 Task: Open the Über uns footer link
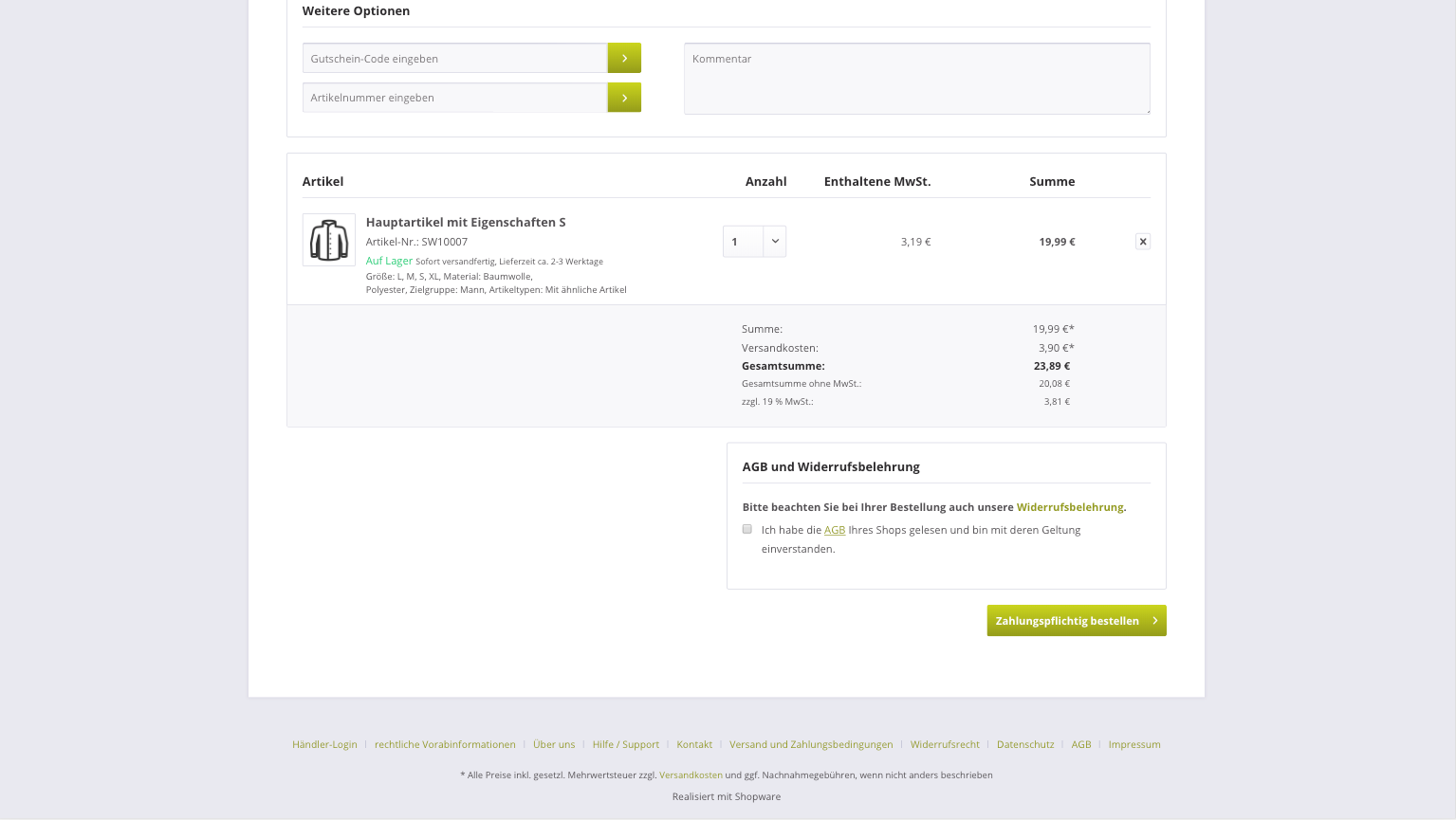click(554, 744)
